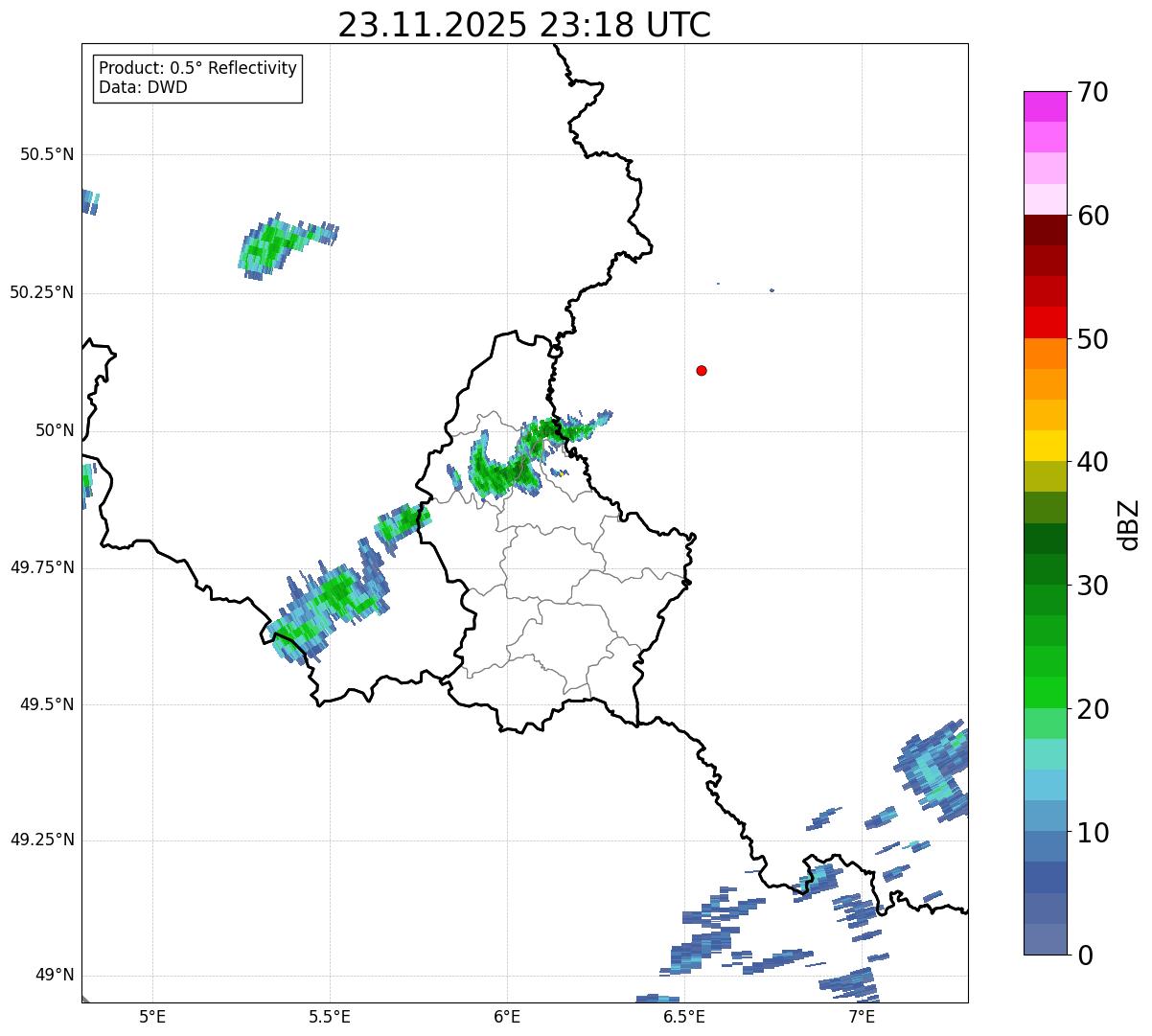Click the colorbar tick value 10
This screenshot has height=1036, width=1152.
[x=1093, y=834]
